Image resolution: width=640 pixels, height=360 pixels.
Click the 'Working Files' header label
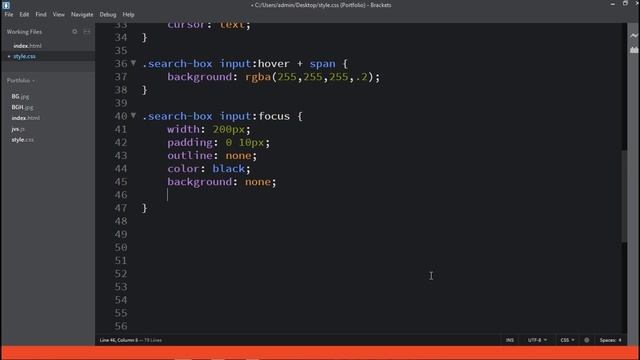[24, 32]
